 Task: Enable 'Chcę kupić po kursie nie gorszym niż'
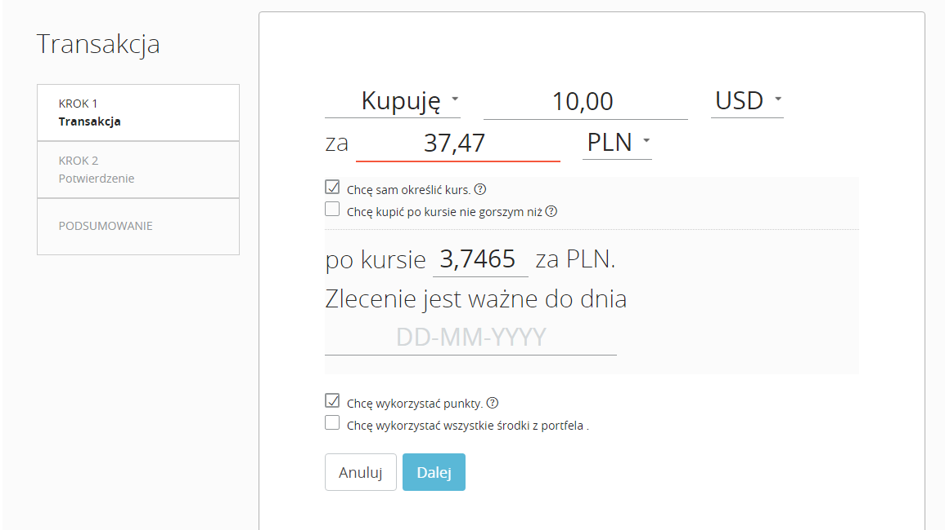click(x=332, y=209)
